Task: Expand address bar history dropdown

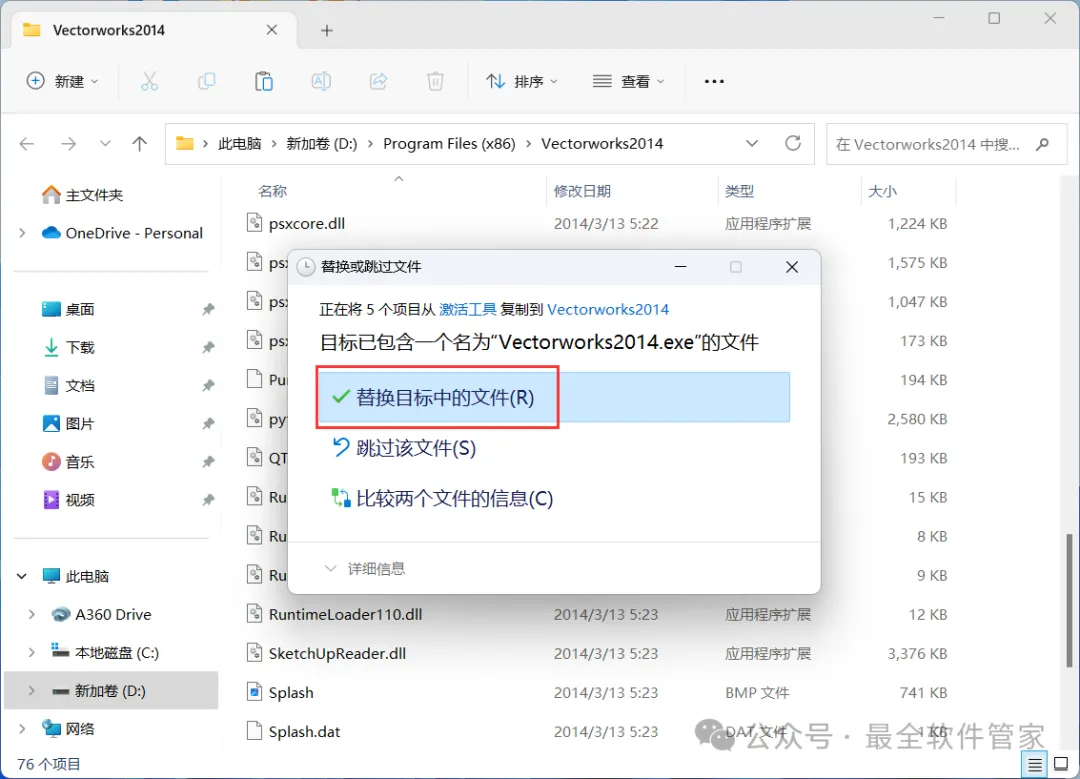Action: pyautogui.click(x=752, y=143)
